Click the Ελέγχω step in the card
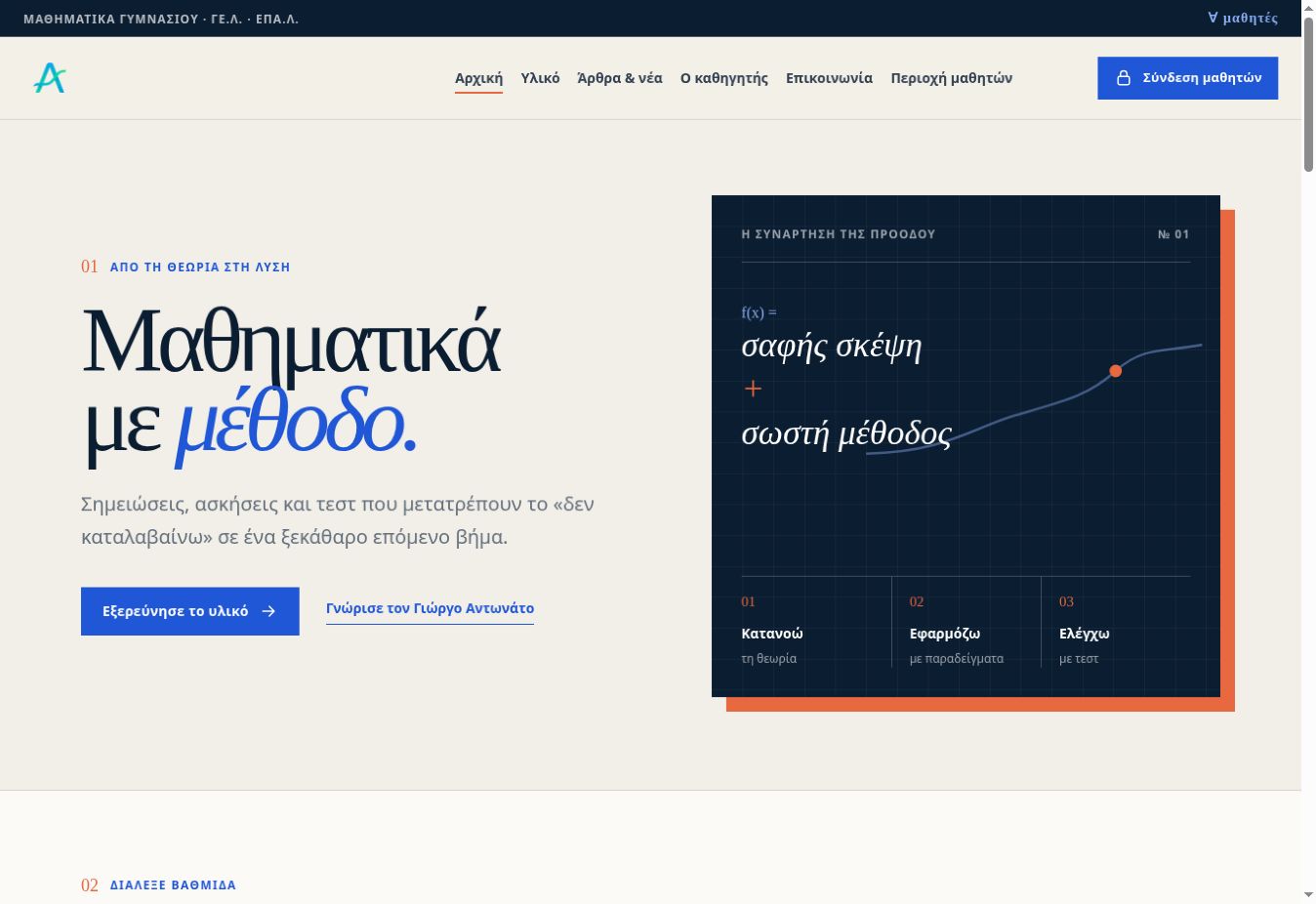This screenshot has width=1316, height=904. point(1084,634)
